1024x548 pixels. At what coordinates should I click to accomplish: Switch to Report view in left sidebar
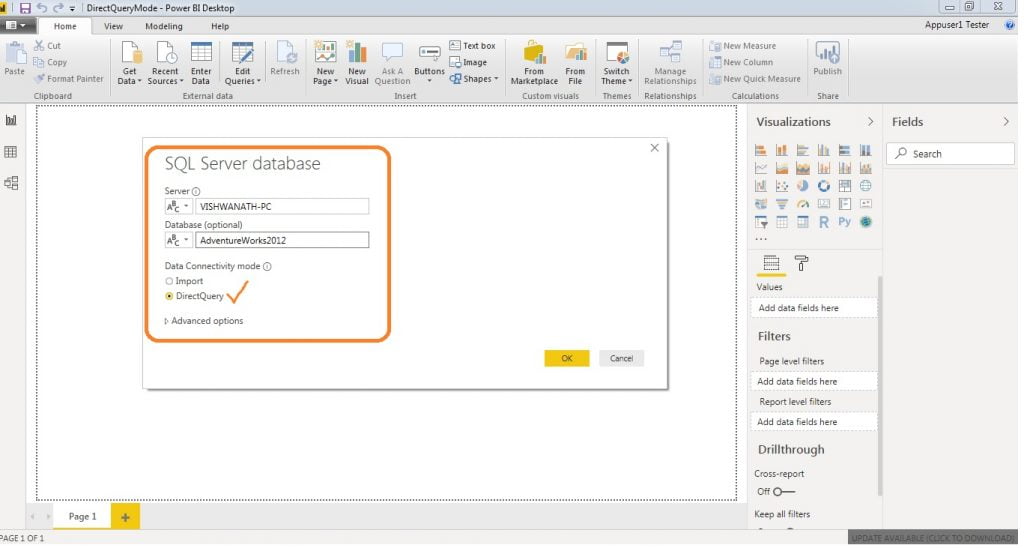11,120
